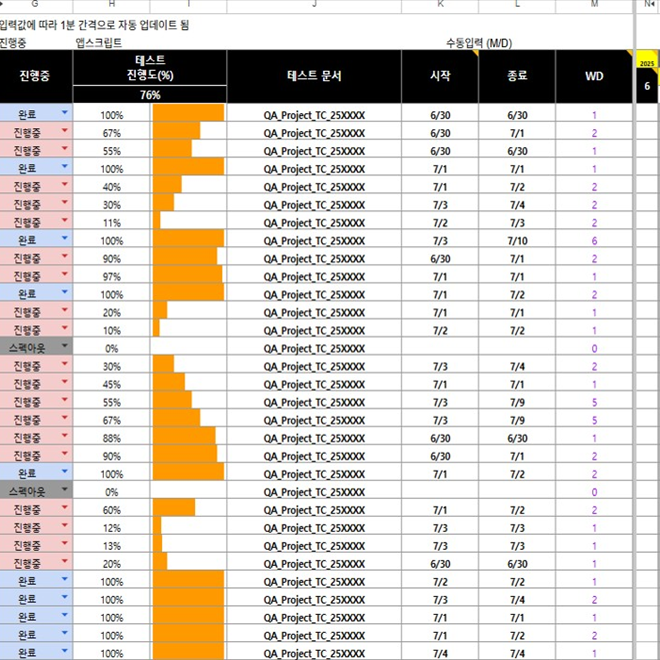The image size is (660, 660).
Task: Click the orange progress bar for 40%
Action: 167,186
